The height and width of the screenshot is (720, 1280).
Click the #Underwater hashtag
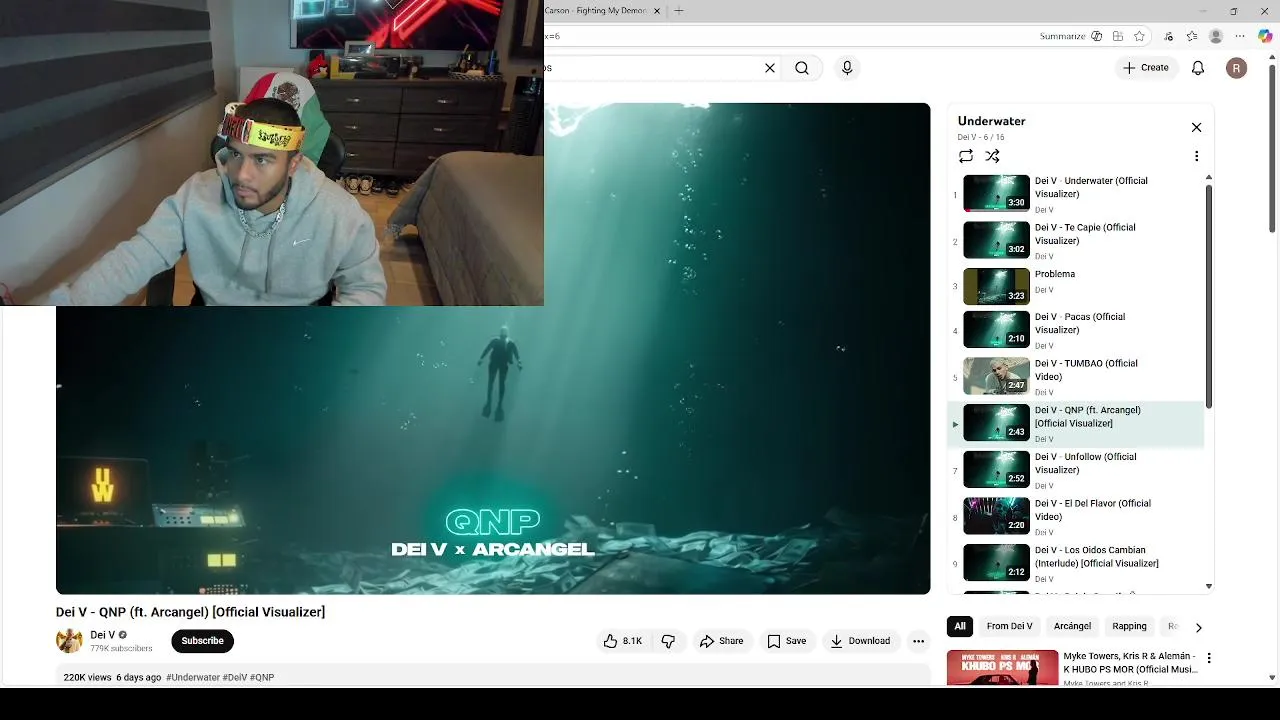pyautogui.click(x=193, y=677)
